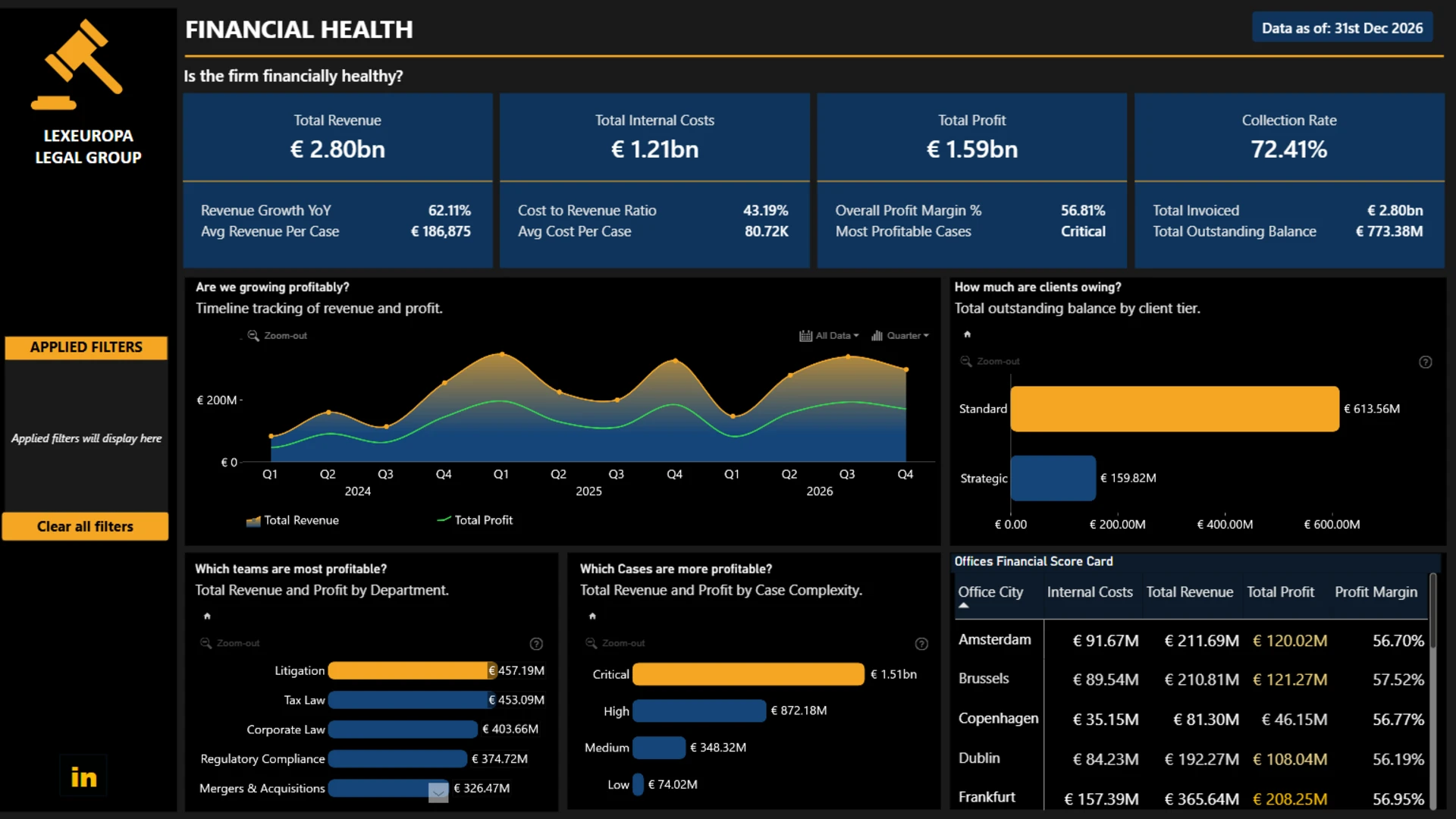The image size is (1456, 819).
Task: Select the Litigation department bar
Action: tap(413, 670)
